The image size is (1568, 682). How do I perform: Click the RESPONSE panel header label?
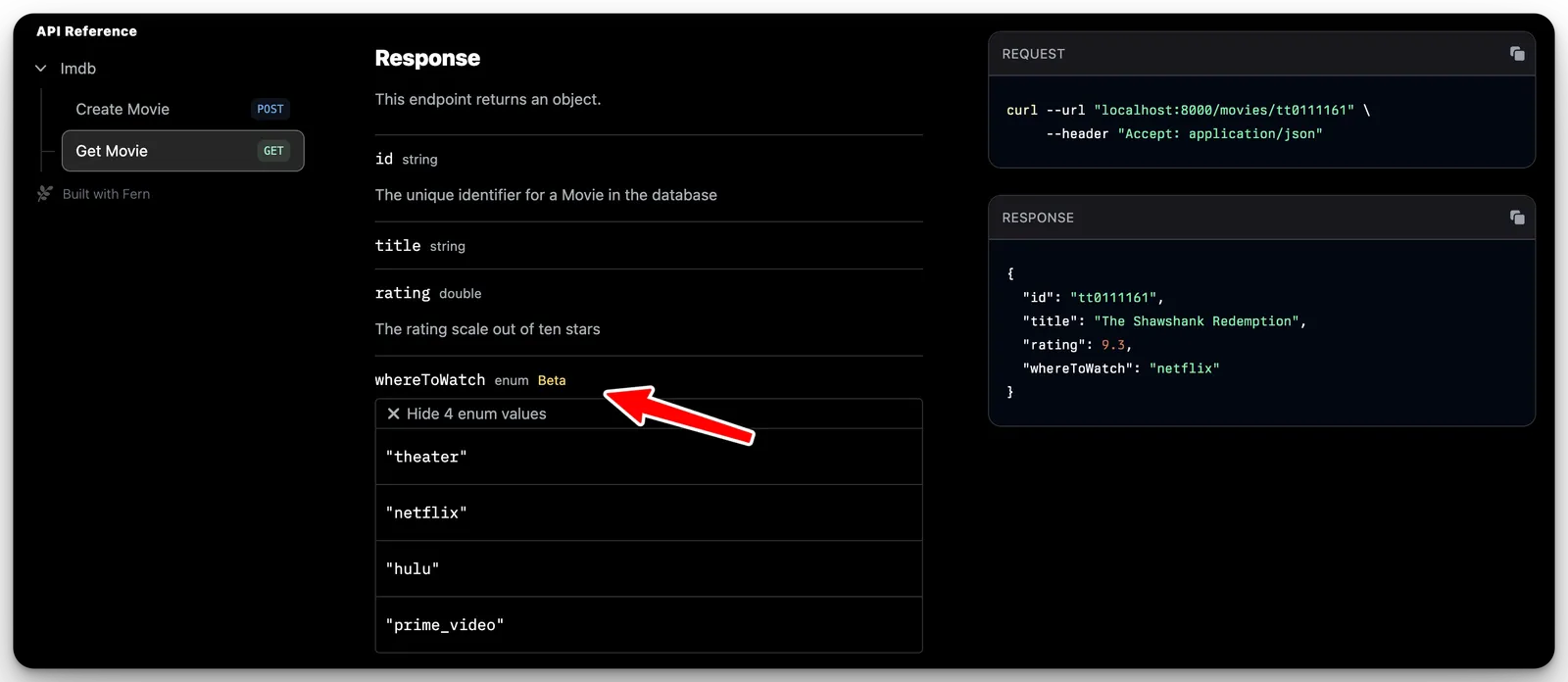click(x=1038, y=218)
